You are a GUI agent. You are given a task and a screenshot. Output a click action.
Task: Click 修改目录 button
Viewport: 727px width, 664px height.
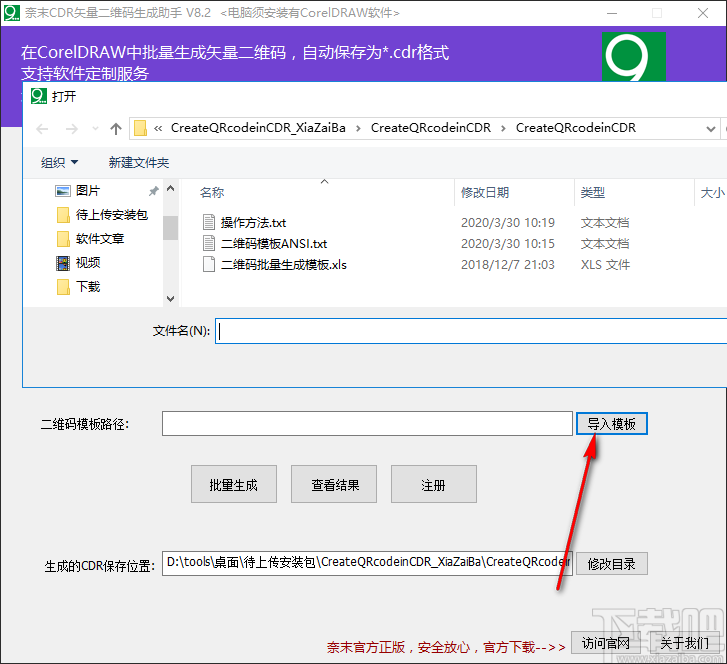[x=612, y=564]
